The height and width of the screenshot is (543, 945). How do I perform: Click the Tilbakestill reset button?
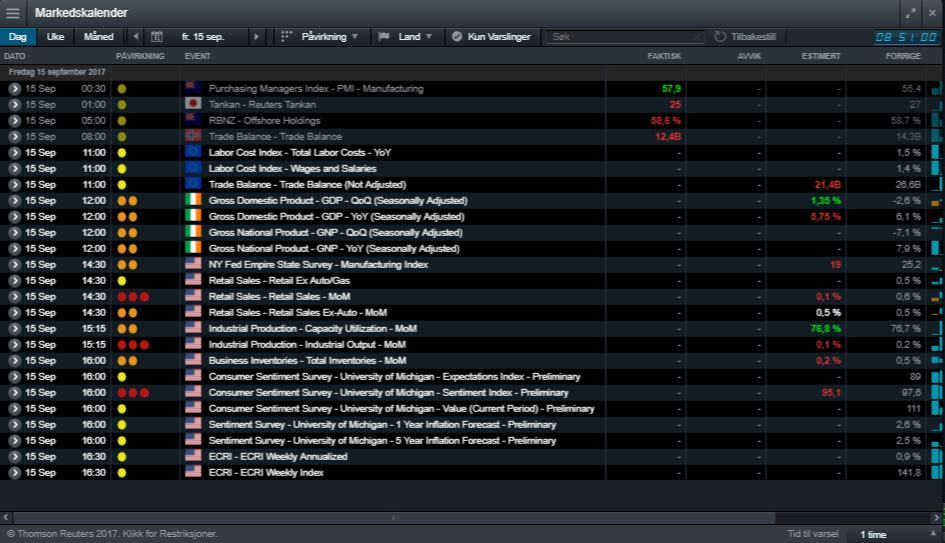coord(745,37)
